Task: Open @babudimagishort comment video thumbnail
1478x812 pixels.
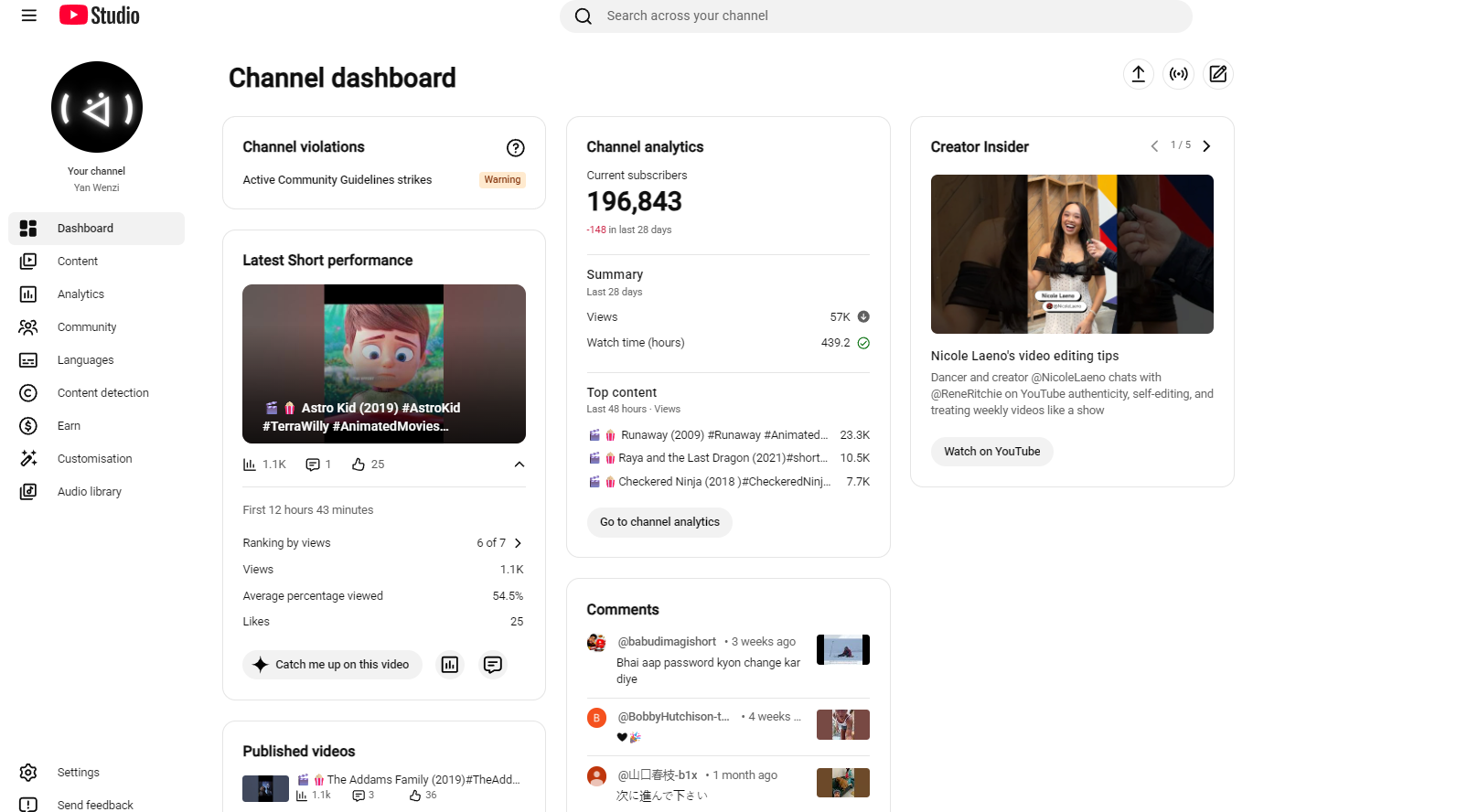Action: [x=843, y=649]
